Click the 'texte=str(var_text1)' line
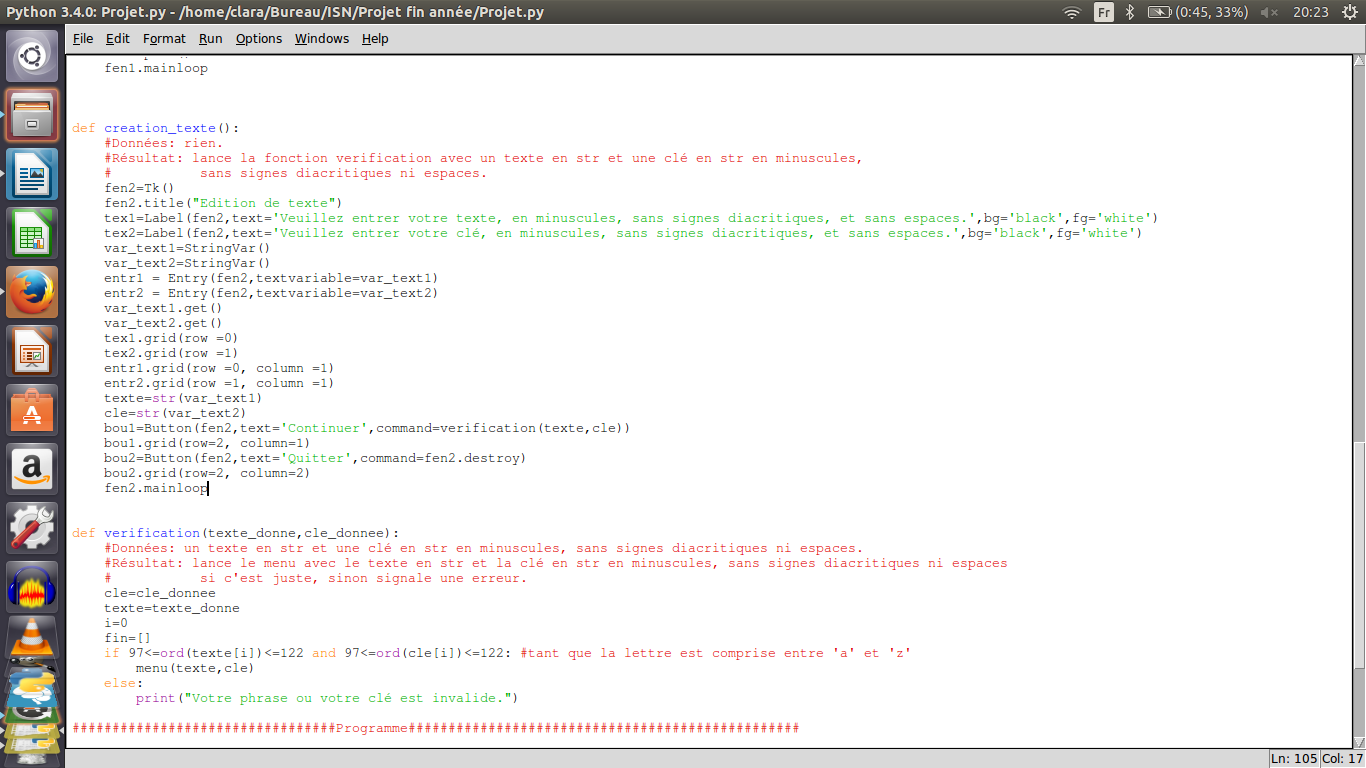Image resolution: width=1366 pixels, height=768 pixels. point(183,398)
